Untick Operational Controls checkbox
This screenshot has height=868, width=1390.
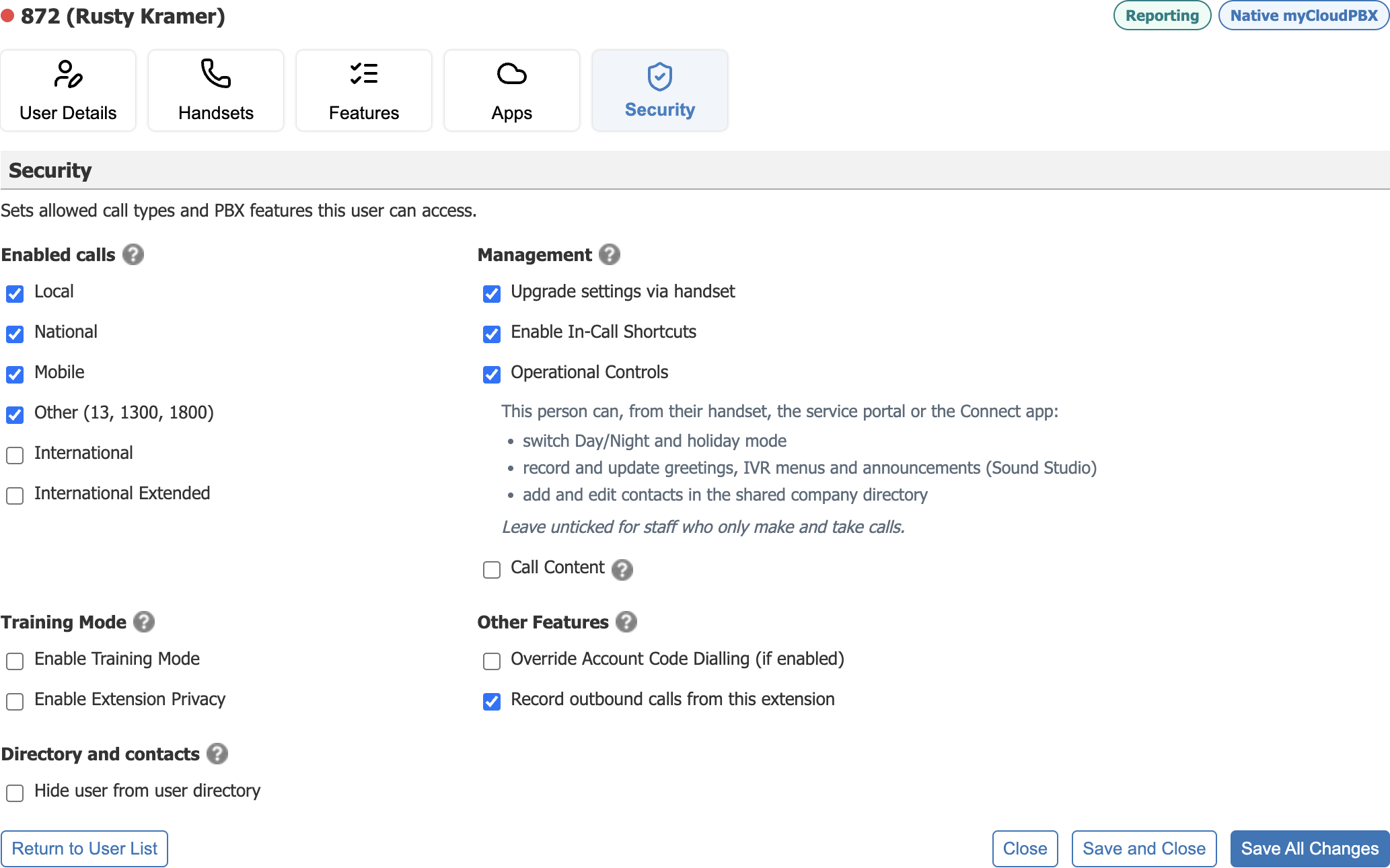pyautogui.click(x=492, y=374)
